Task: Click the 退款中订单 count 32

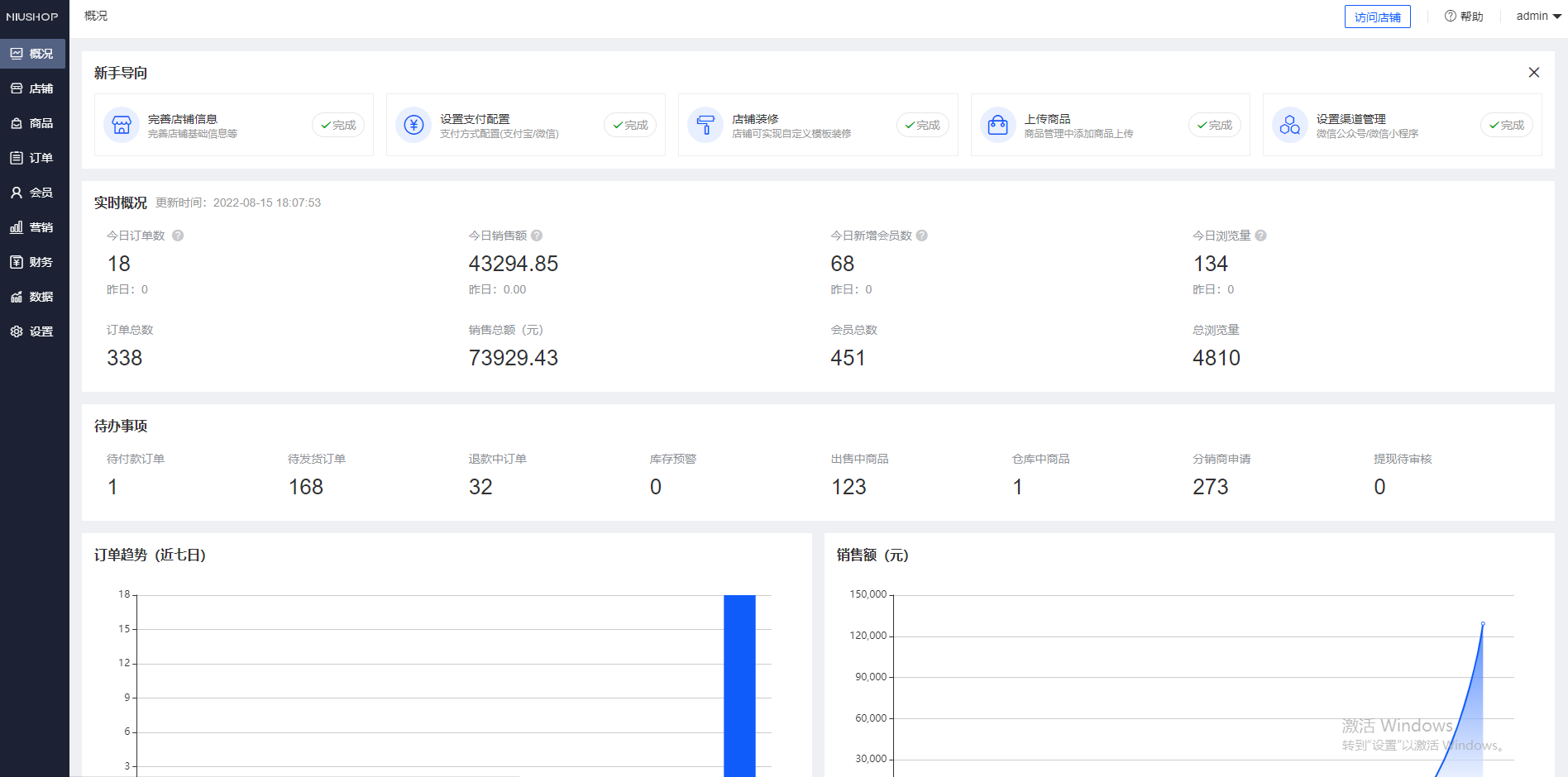Action: click(480, 487)
